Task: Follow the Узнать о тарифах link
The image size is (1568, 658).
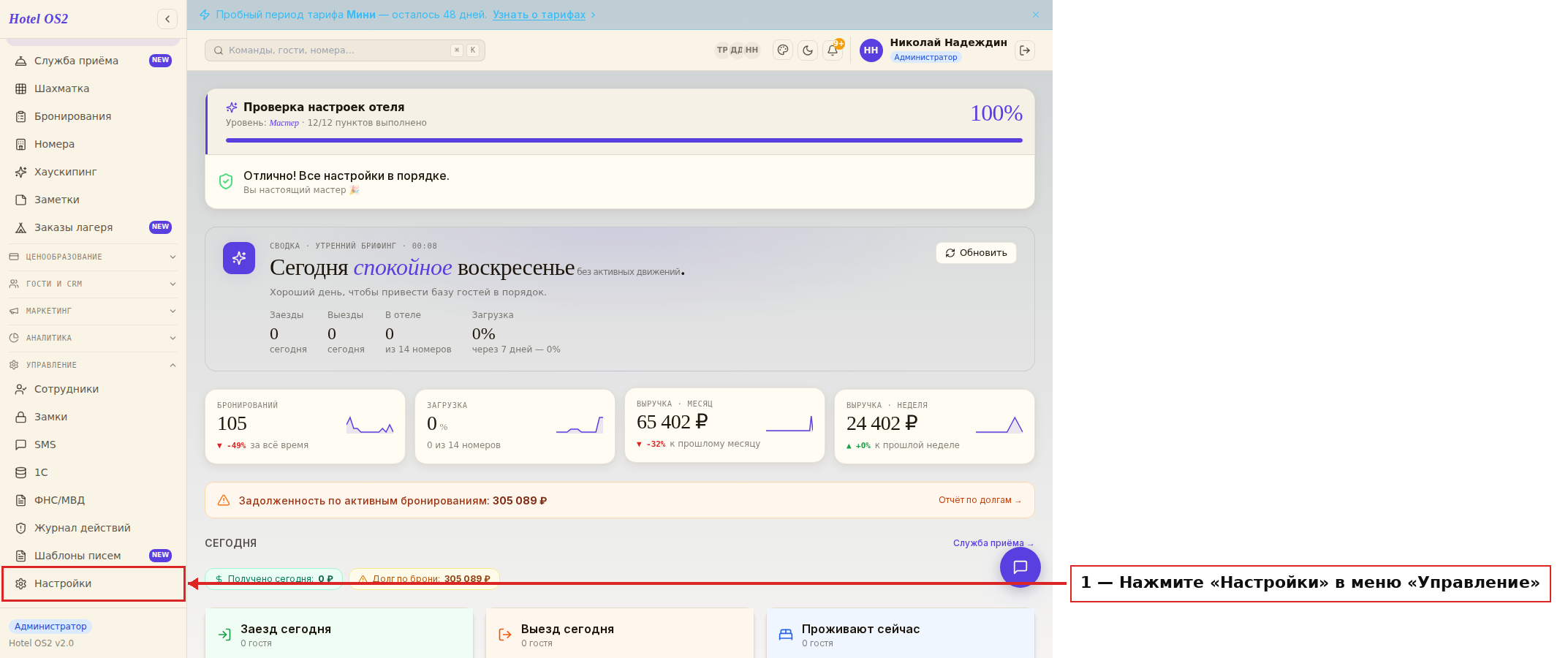Action: point(539,15)
